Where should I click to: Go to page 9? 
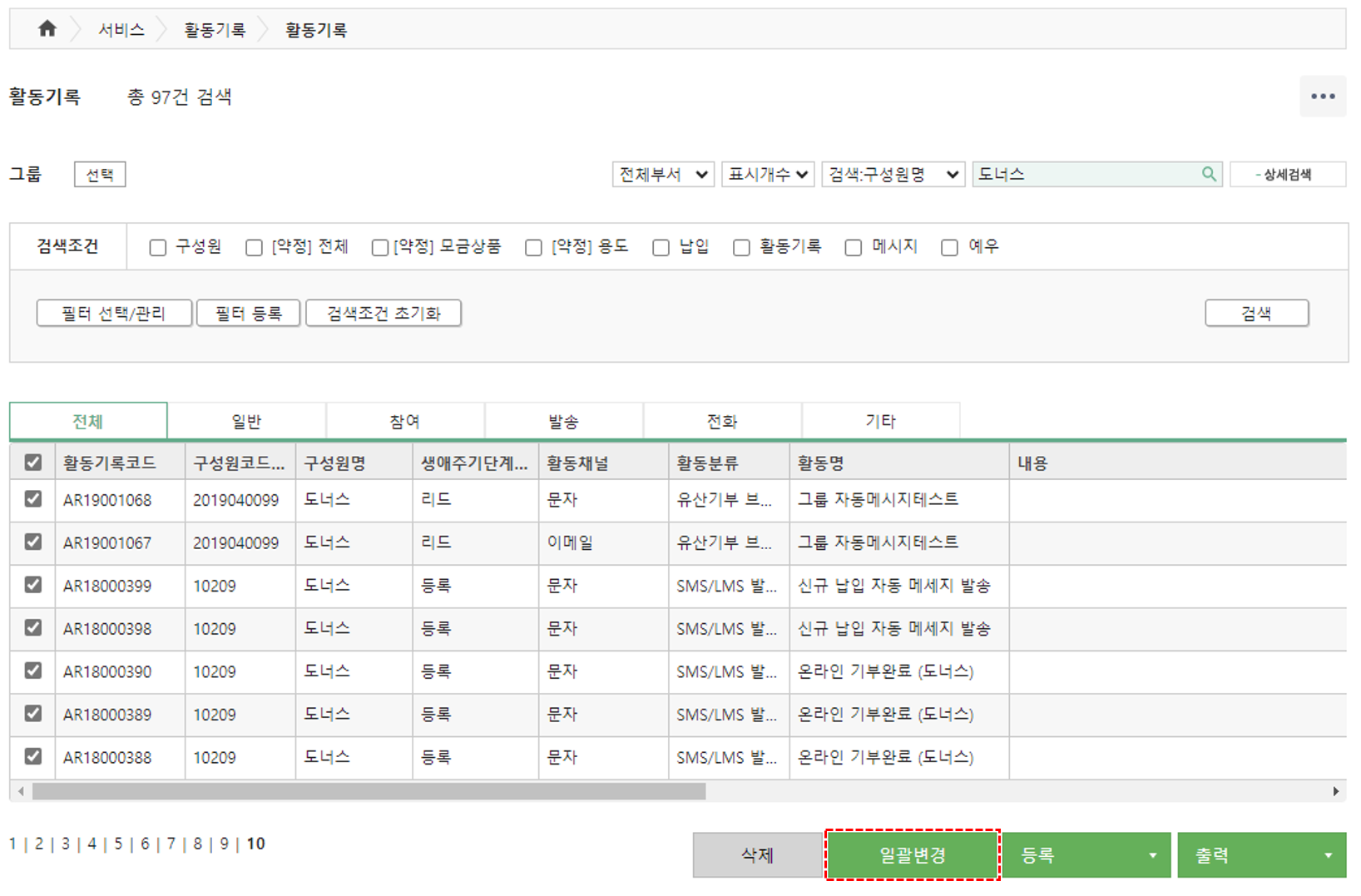[x=224, y=844]
